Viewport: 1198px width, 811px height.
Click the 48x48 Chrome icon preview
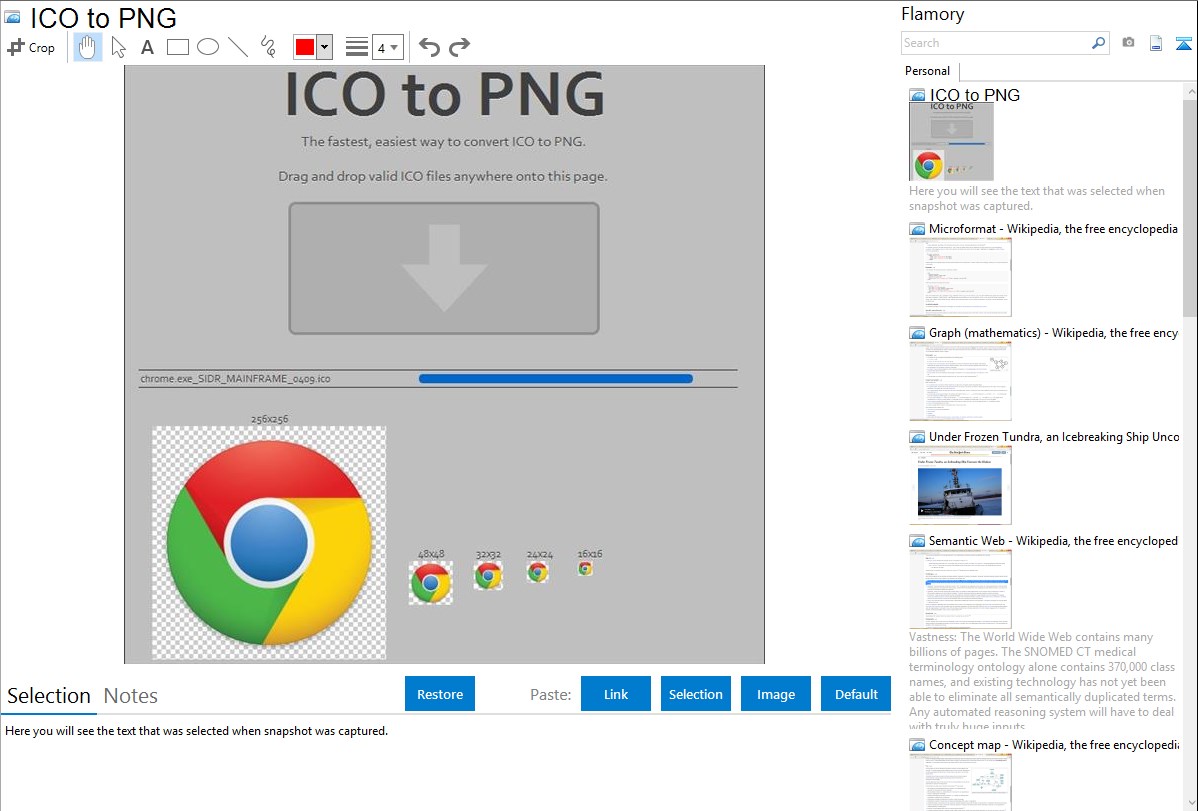point(431,583)
